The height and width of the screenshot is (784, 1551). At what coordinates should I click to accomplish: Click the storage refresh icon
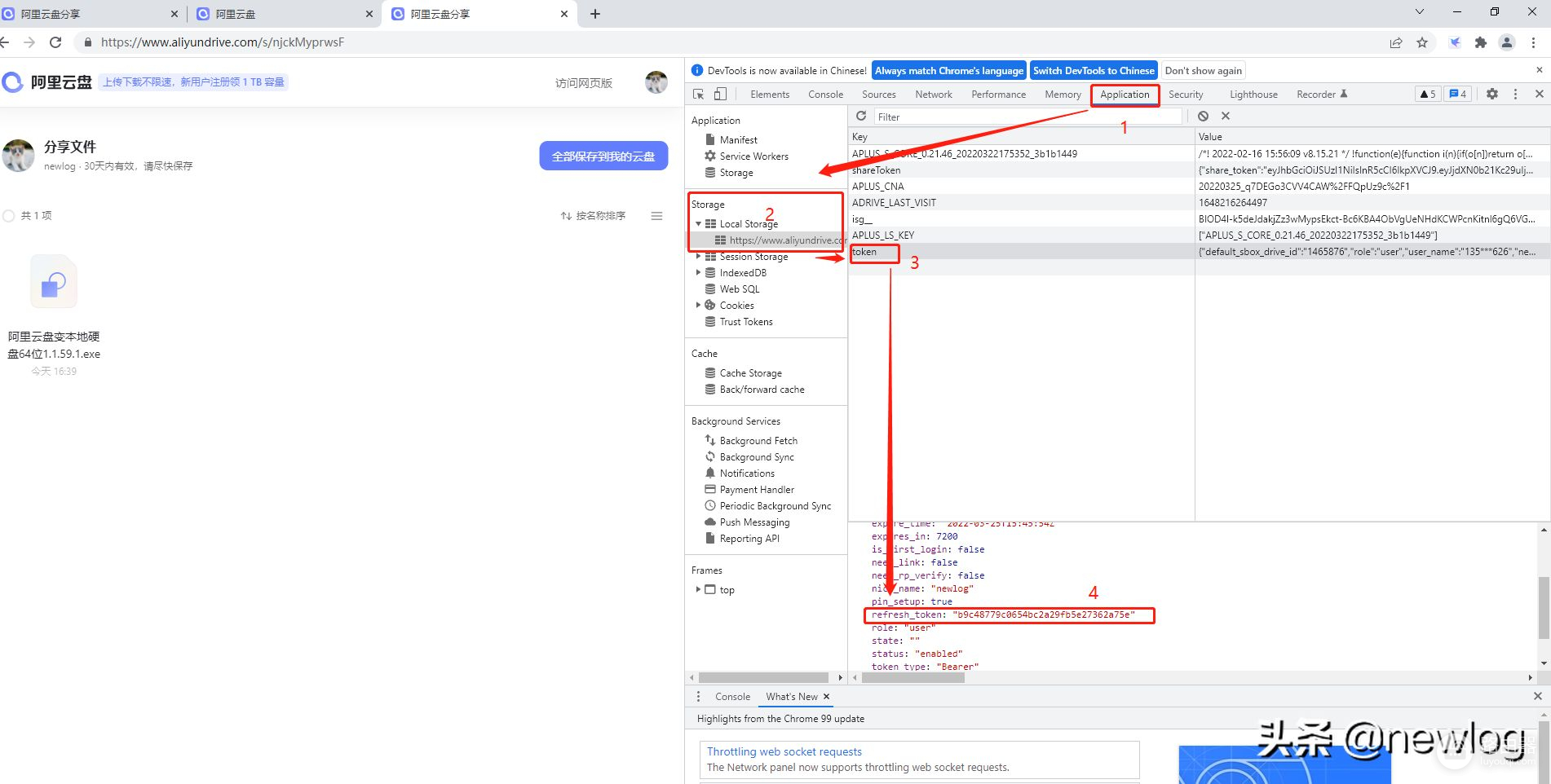click(x=861, y=117)
